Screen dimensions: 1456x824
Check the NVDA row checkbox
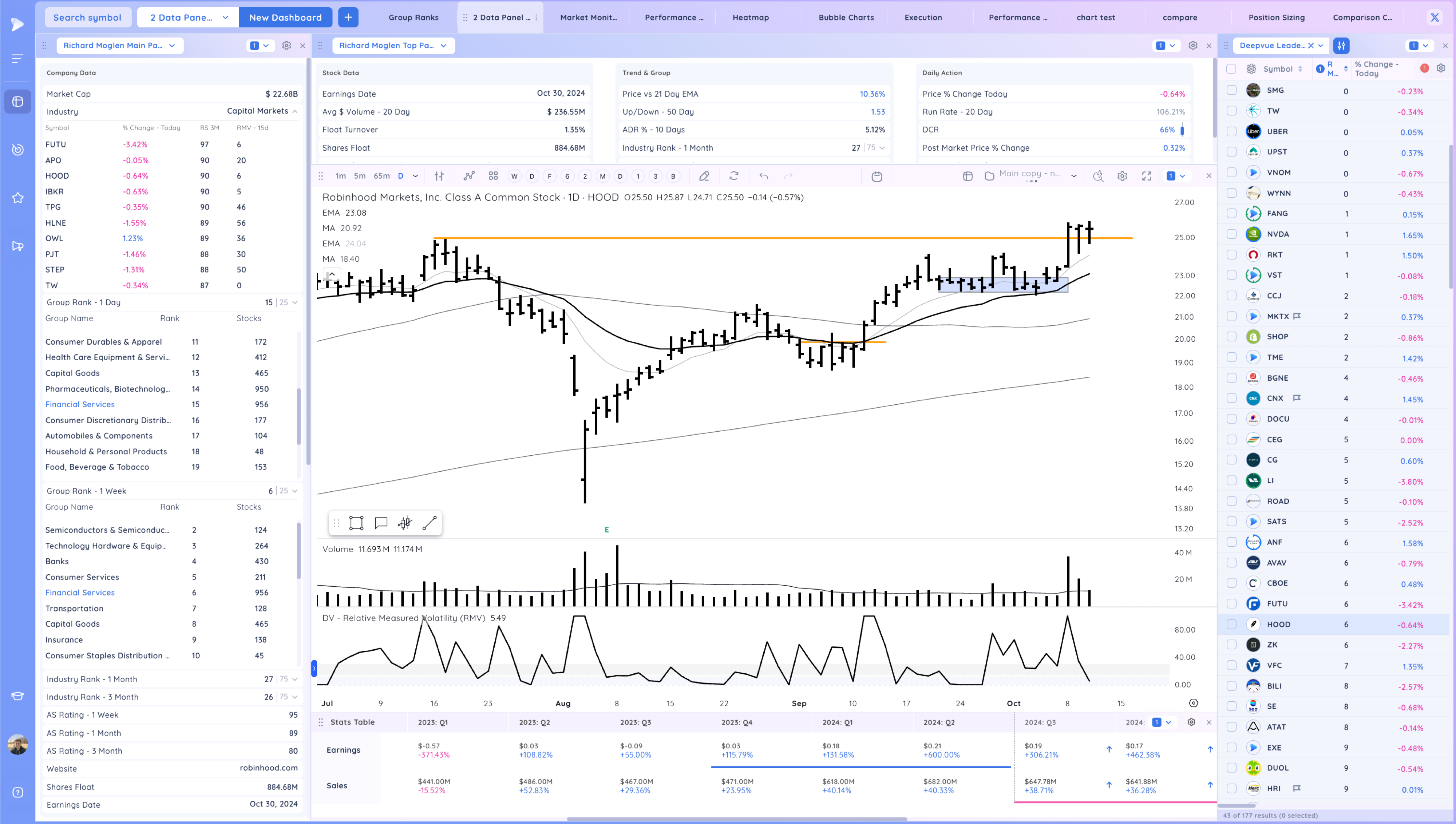pos(1231,234)
